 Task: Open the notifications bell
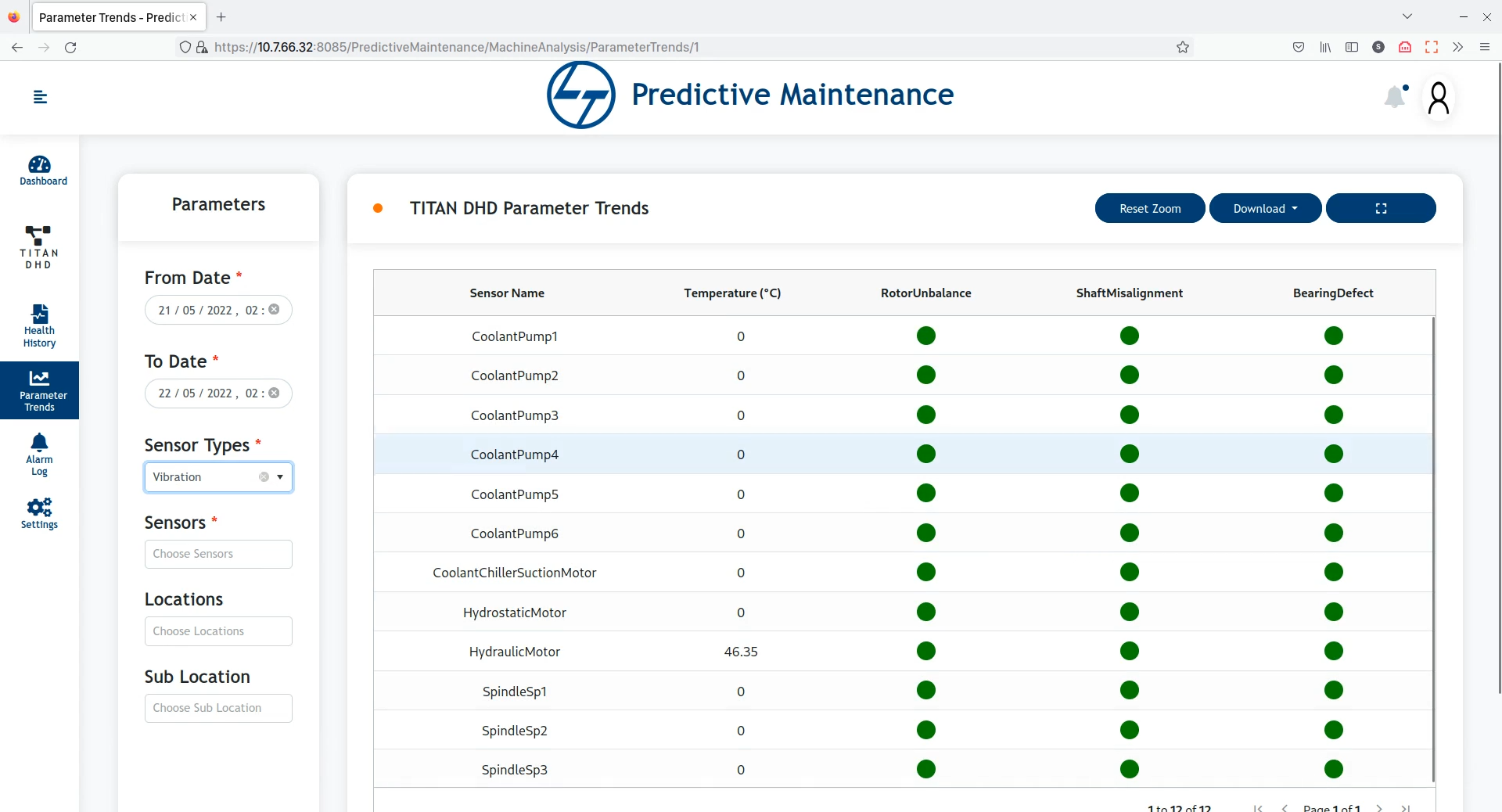click(1396, 96)
